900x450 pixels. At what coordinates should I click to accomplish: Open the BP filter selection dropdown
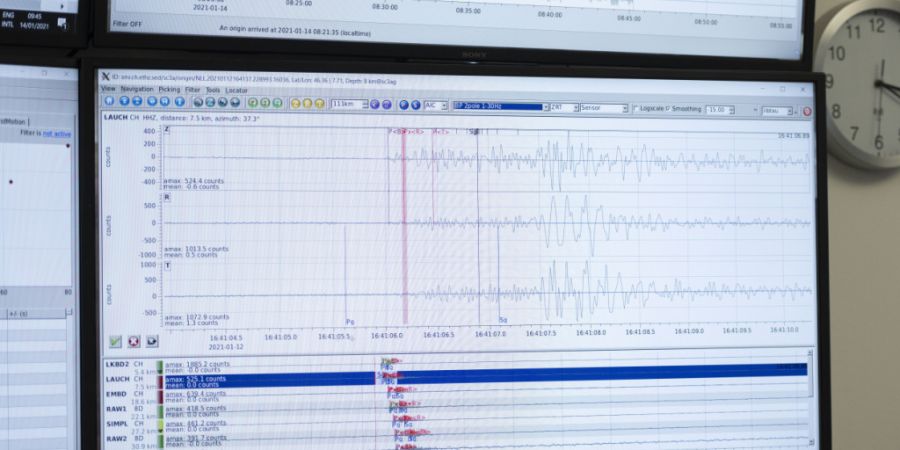(x=499, y=106)
